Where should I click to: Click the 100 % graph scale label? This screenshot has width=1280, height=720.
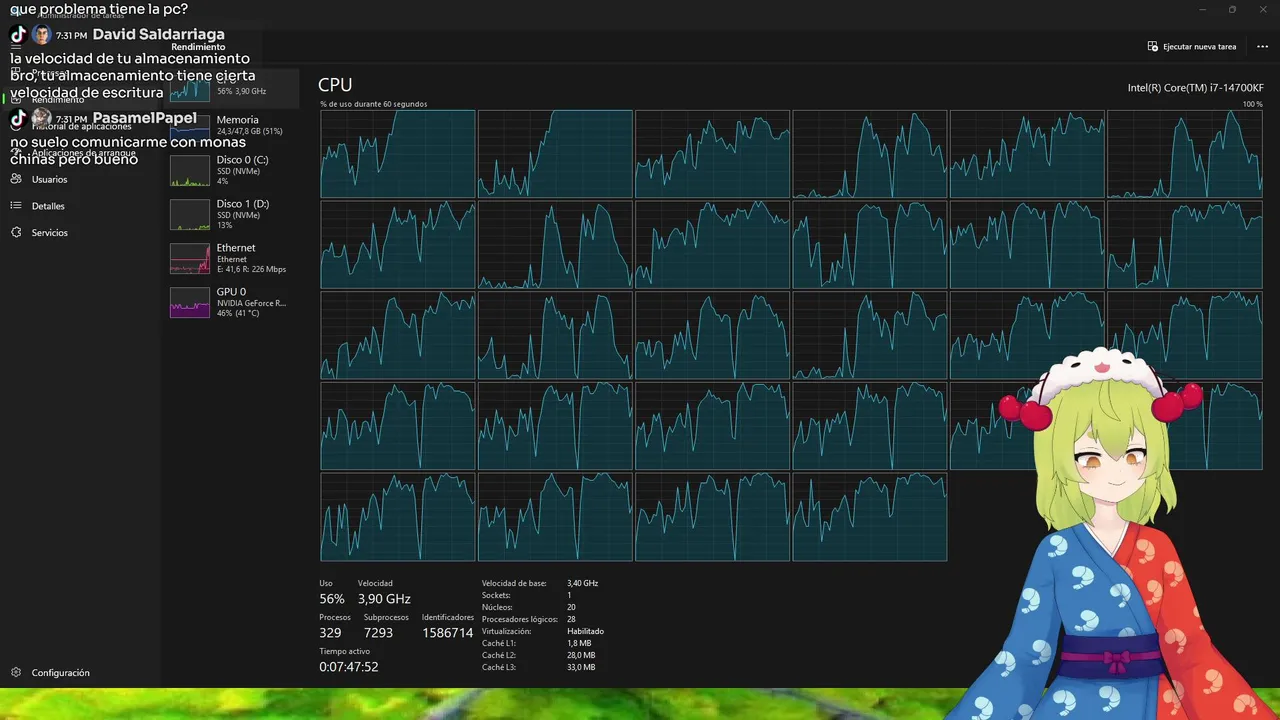coord(1252,104)
